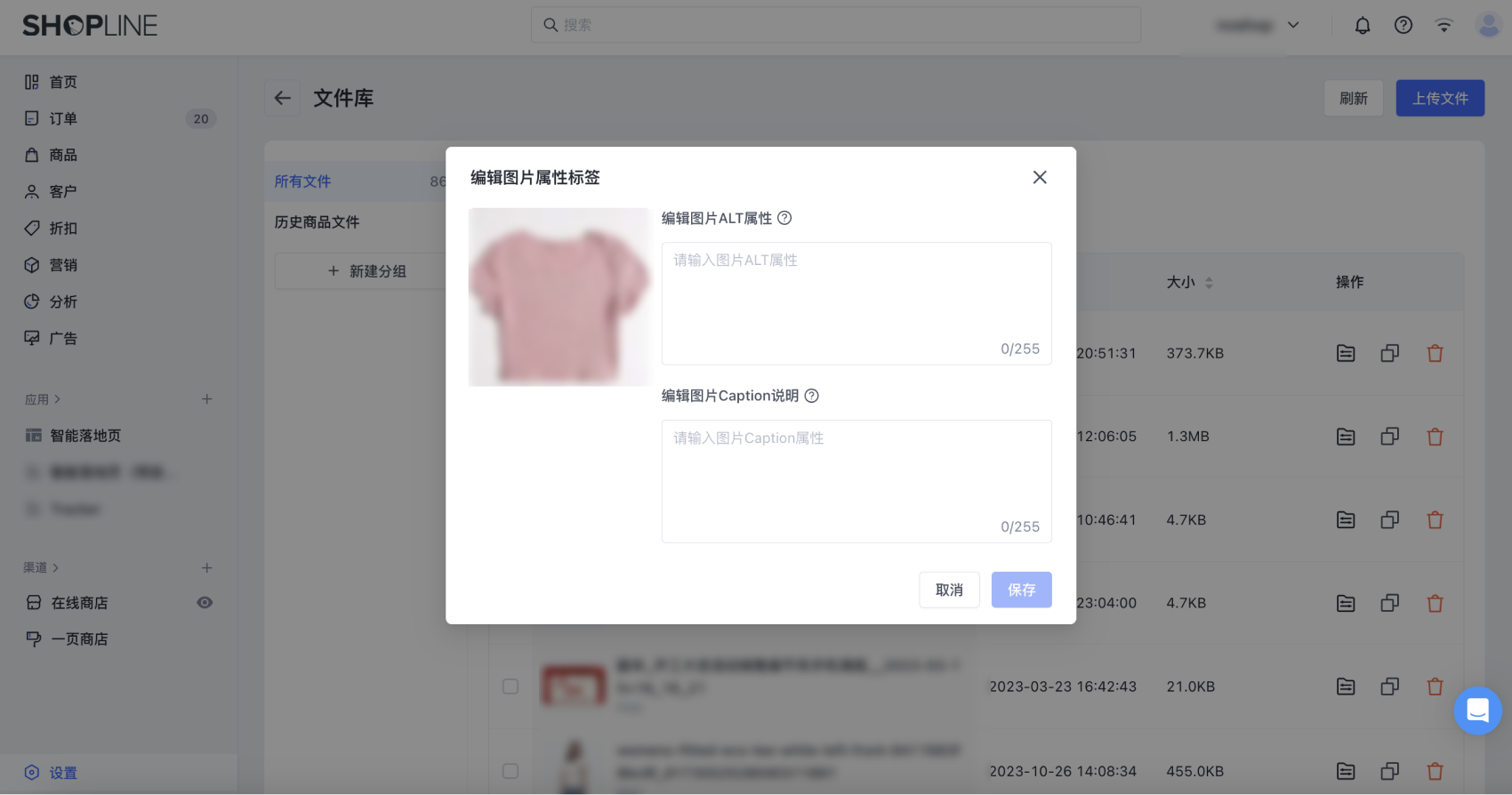Image resolution: width=1512 pixels, height=795 pixels.
Task: Open 订单 in the sidebar menu
Action: (63, 118)
